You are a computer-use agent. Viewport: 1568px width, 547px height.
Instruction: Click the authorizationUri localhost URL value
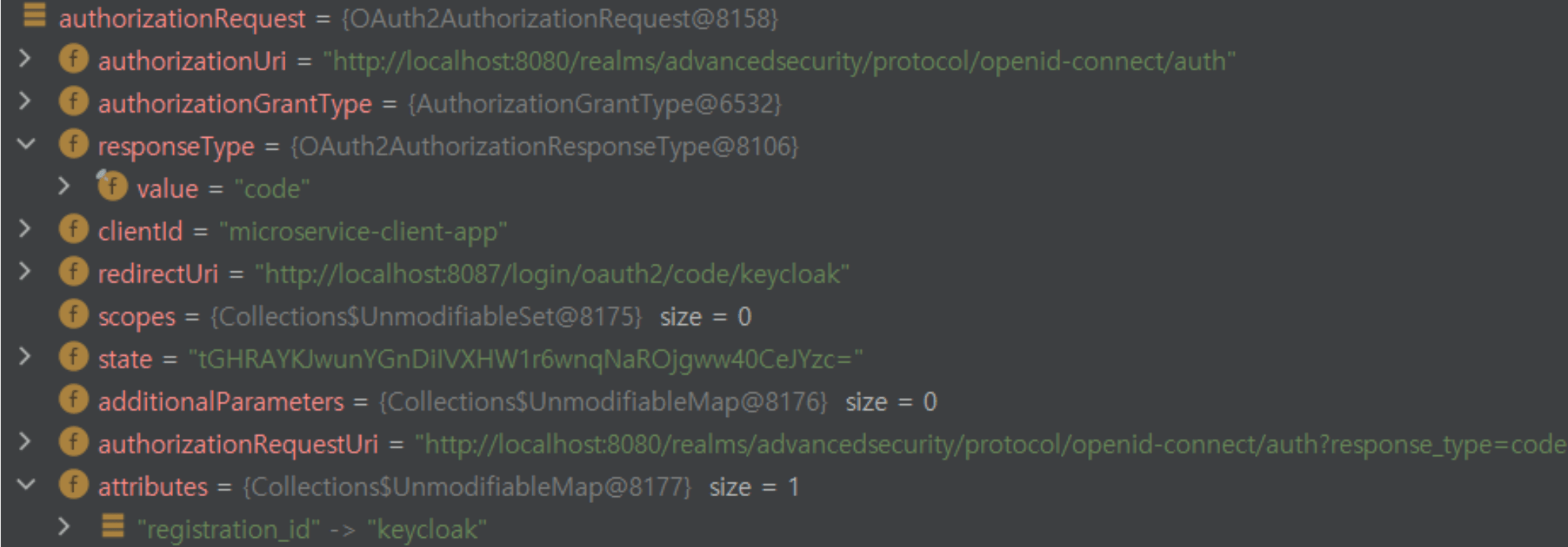point(779,61)
